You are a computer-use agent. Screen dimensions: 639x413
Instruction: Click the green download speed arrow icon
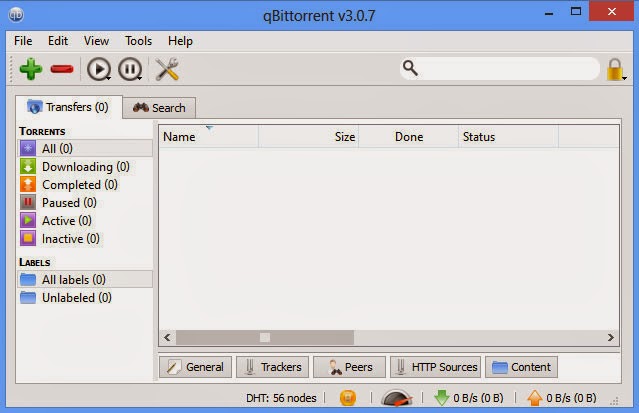pyautogui.click(x=441, y=398)
